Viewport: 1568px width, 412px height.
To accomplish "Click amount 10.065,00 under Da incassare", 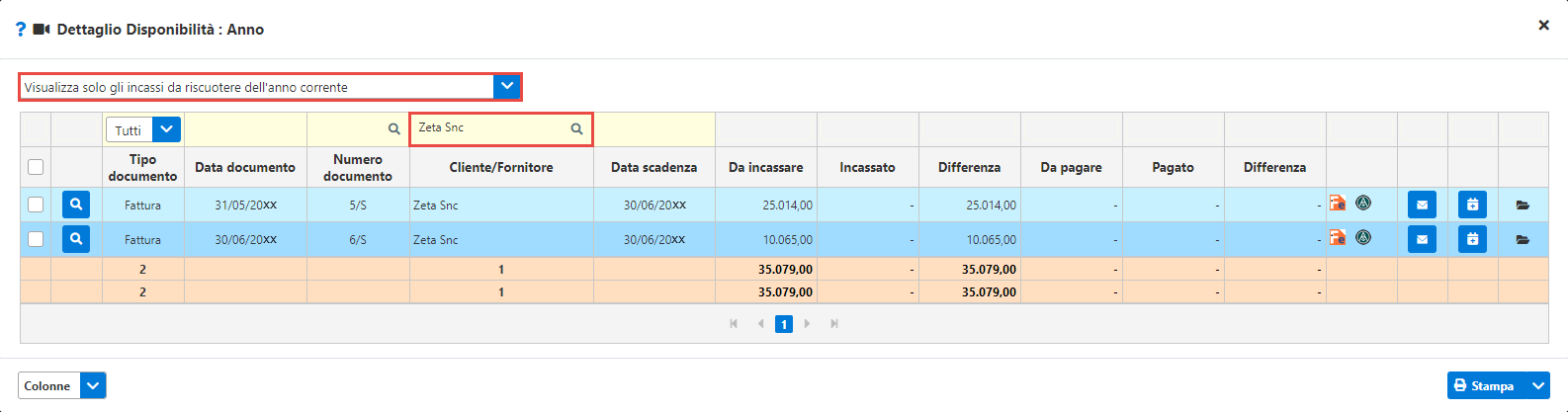I will pyautogui.click(x=788, y=240).
